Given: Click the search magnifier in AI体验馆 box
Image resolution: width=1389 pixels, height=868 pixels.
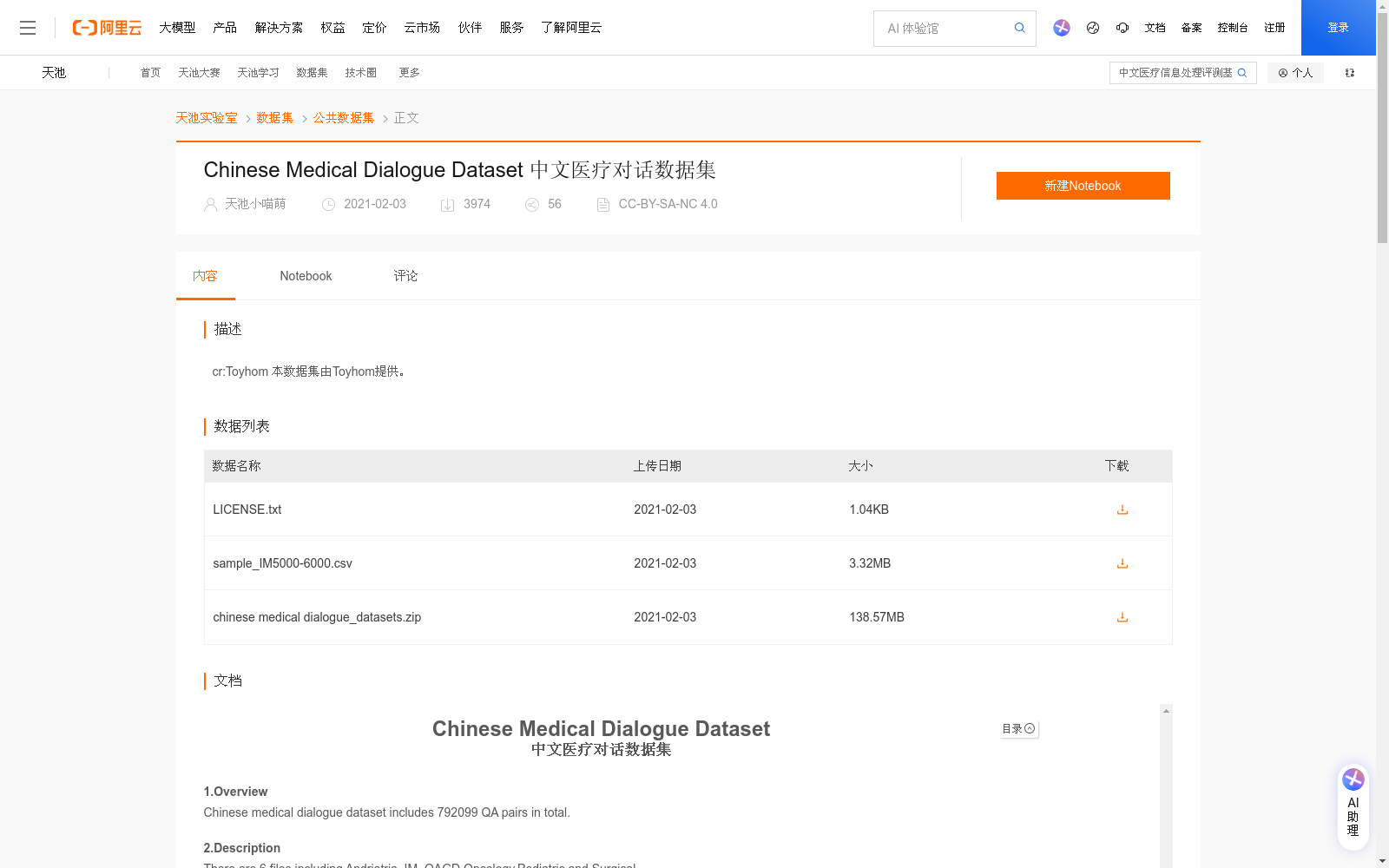Looking at the screenshot, I should (x=1020, y=28).
